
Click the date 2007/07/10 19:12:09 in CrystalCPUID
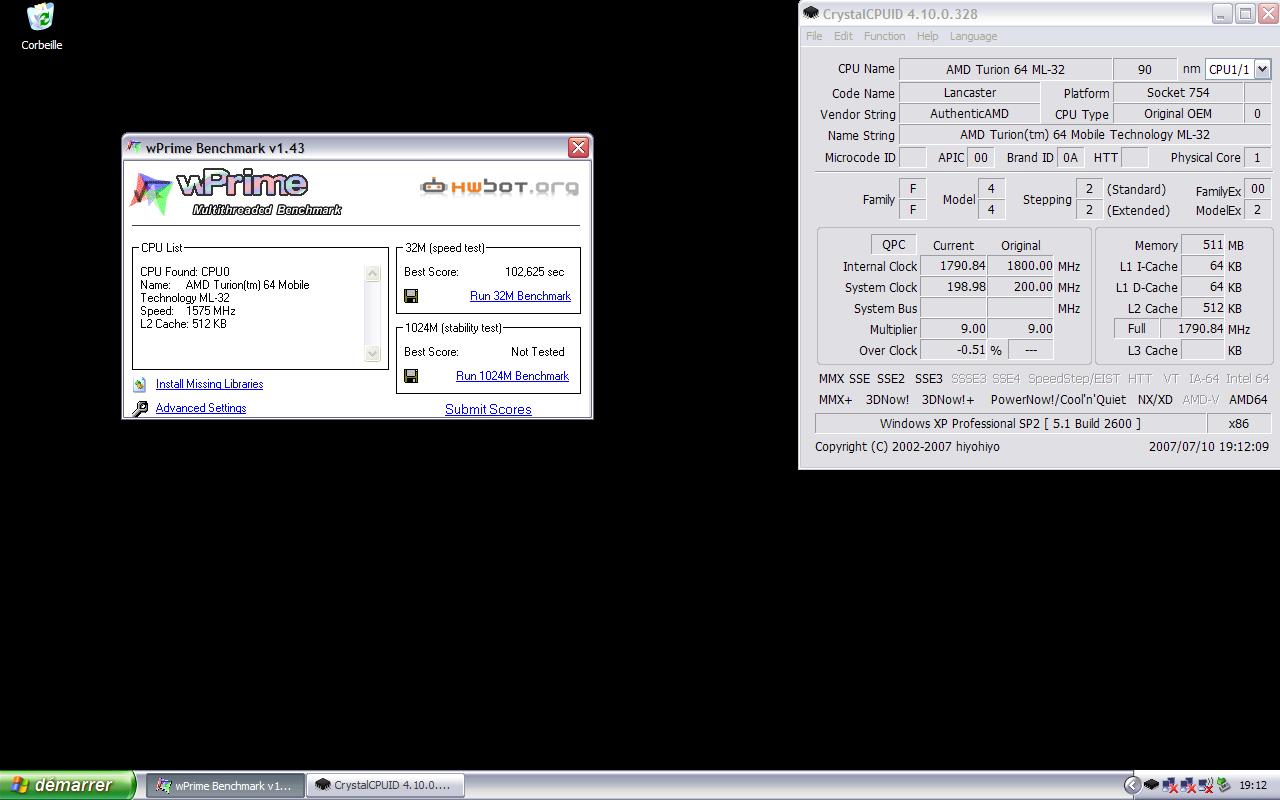tap(1208, 447)
